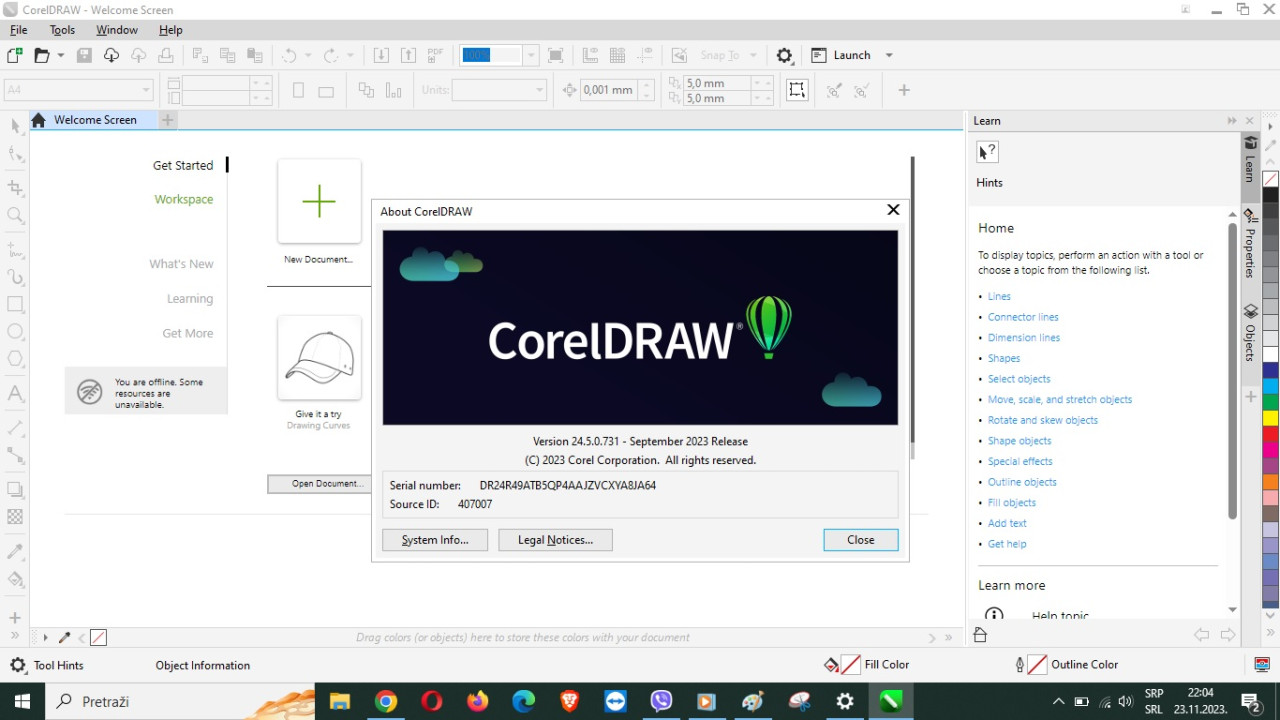Select the Interactive Fill tool in toolbox
The width and height of the screenshot is (1280, 720).
coord(15,579)
